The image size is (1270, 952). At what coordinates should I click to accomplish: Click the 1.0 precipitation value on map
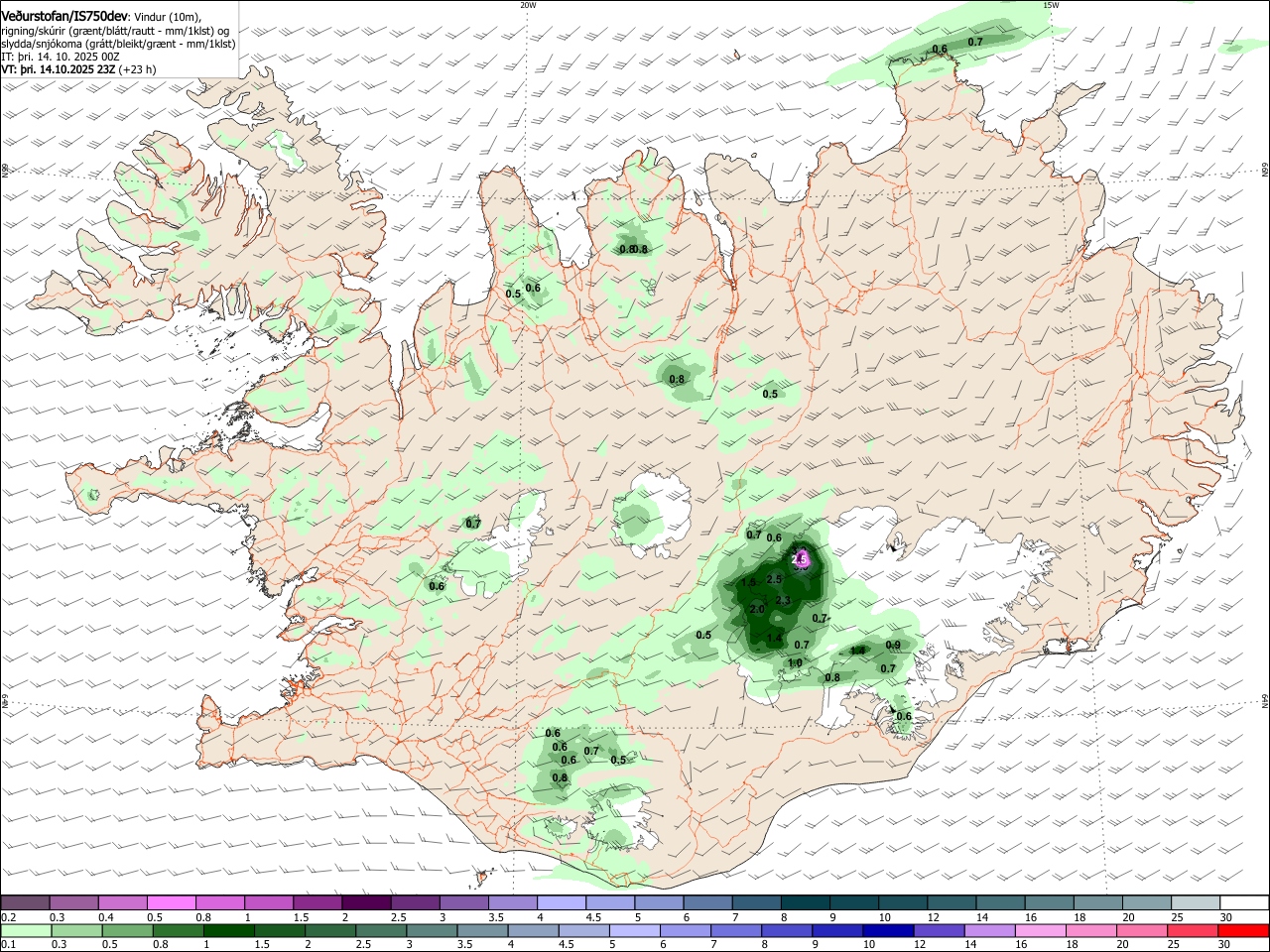(795, 663)
